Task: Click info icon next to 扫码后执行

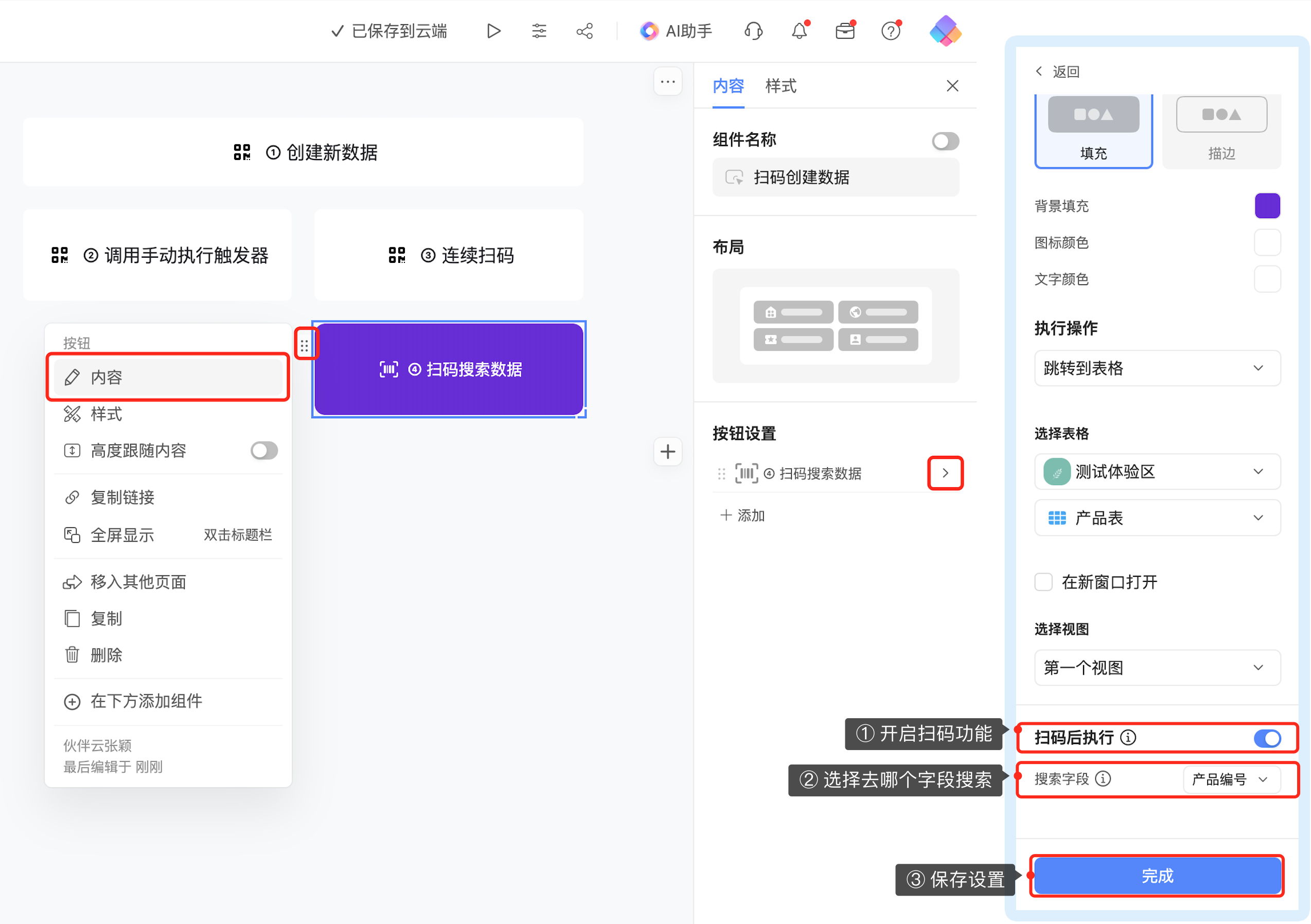Action: [1128, 737]
